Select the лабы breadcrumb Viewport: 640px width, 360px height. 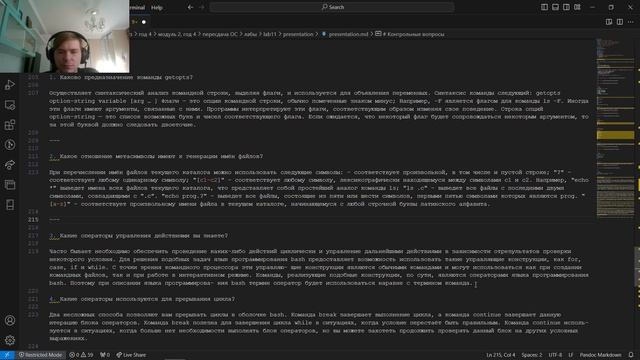point(250,34)
